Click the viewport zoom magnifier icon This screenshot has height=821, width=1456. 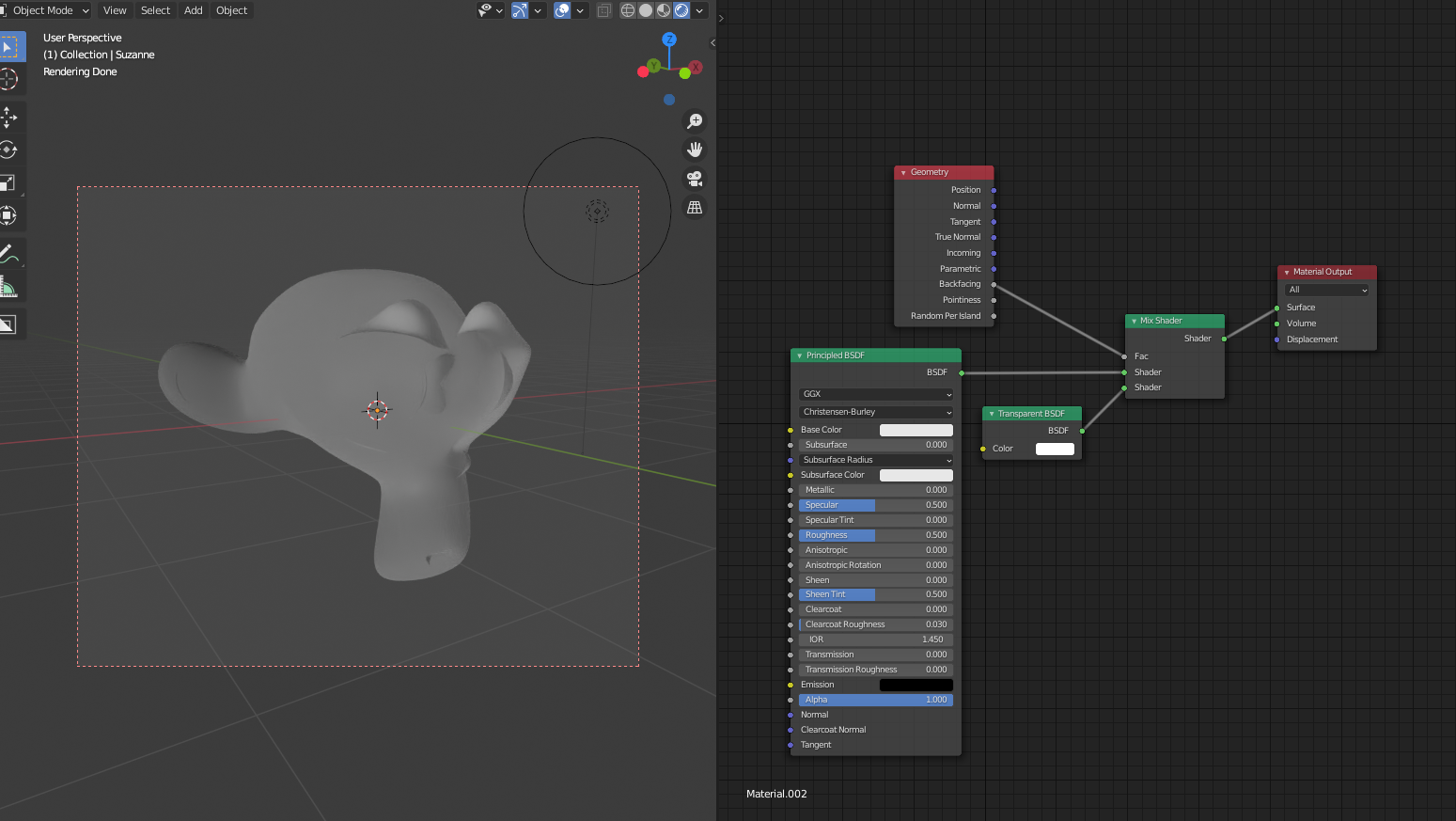pos(695,120)
